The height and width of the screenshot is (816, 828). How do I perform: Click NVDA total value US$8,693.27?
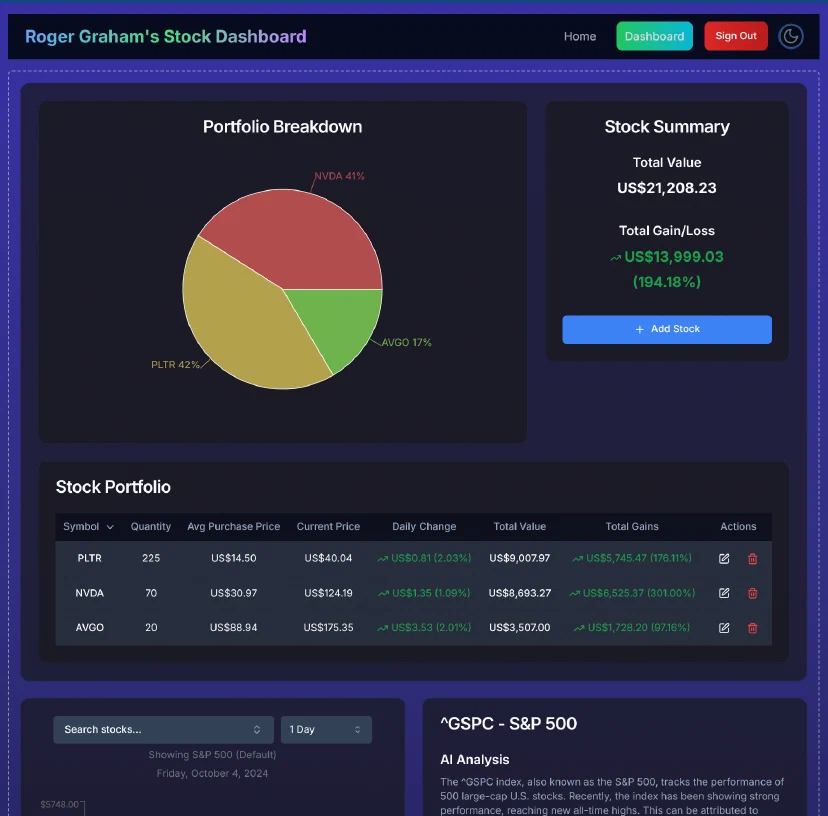pyautogui.click(x=520, y=593)
